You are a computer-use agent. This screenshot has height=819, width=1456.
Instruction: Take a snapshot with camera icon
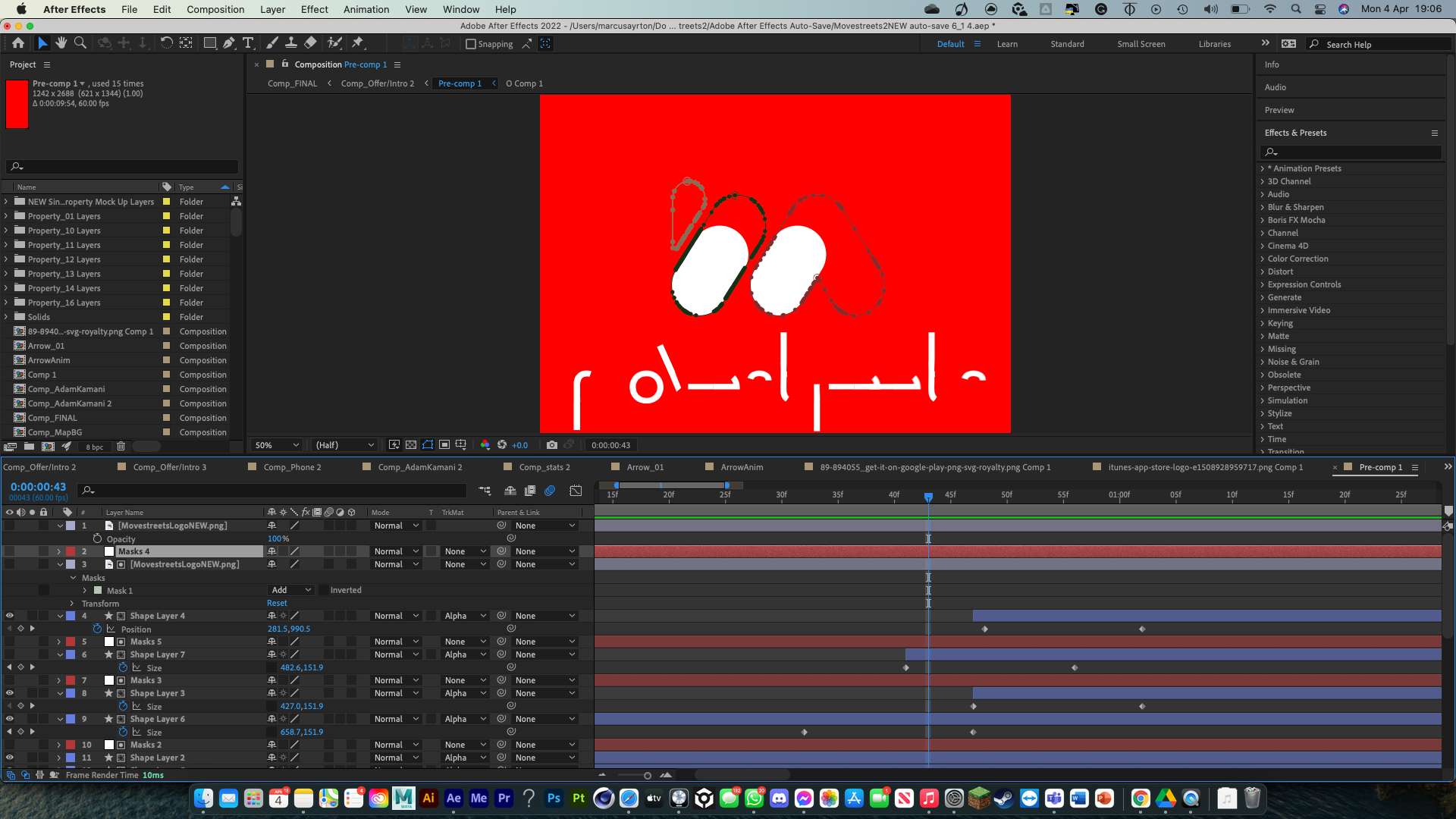click(552, 445)
